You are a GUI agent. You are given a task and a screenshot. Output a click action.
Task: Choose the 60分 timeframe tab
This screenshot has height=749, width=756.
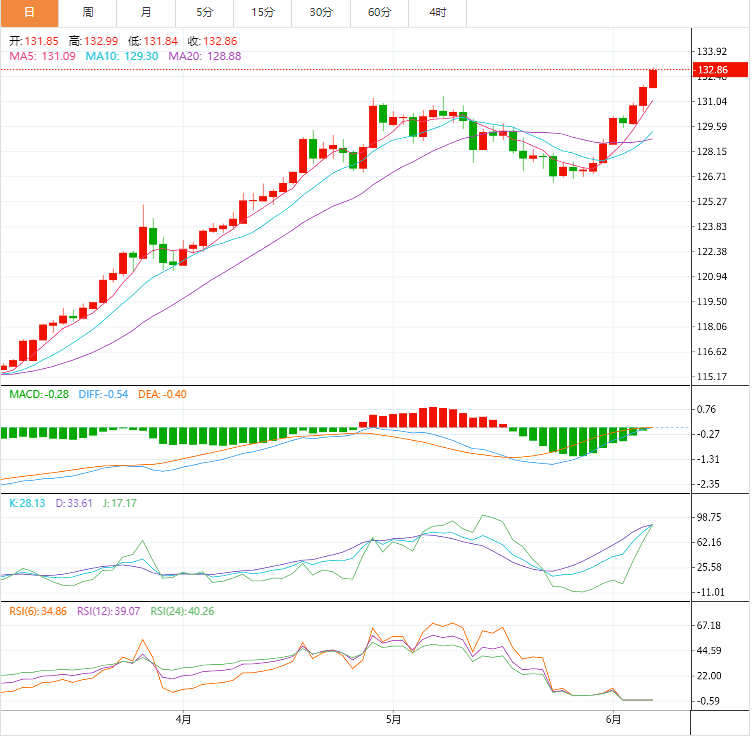[379, 13]
